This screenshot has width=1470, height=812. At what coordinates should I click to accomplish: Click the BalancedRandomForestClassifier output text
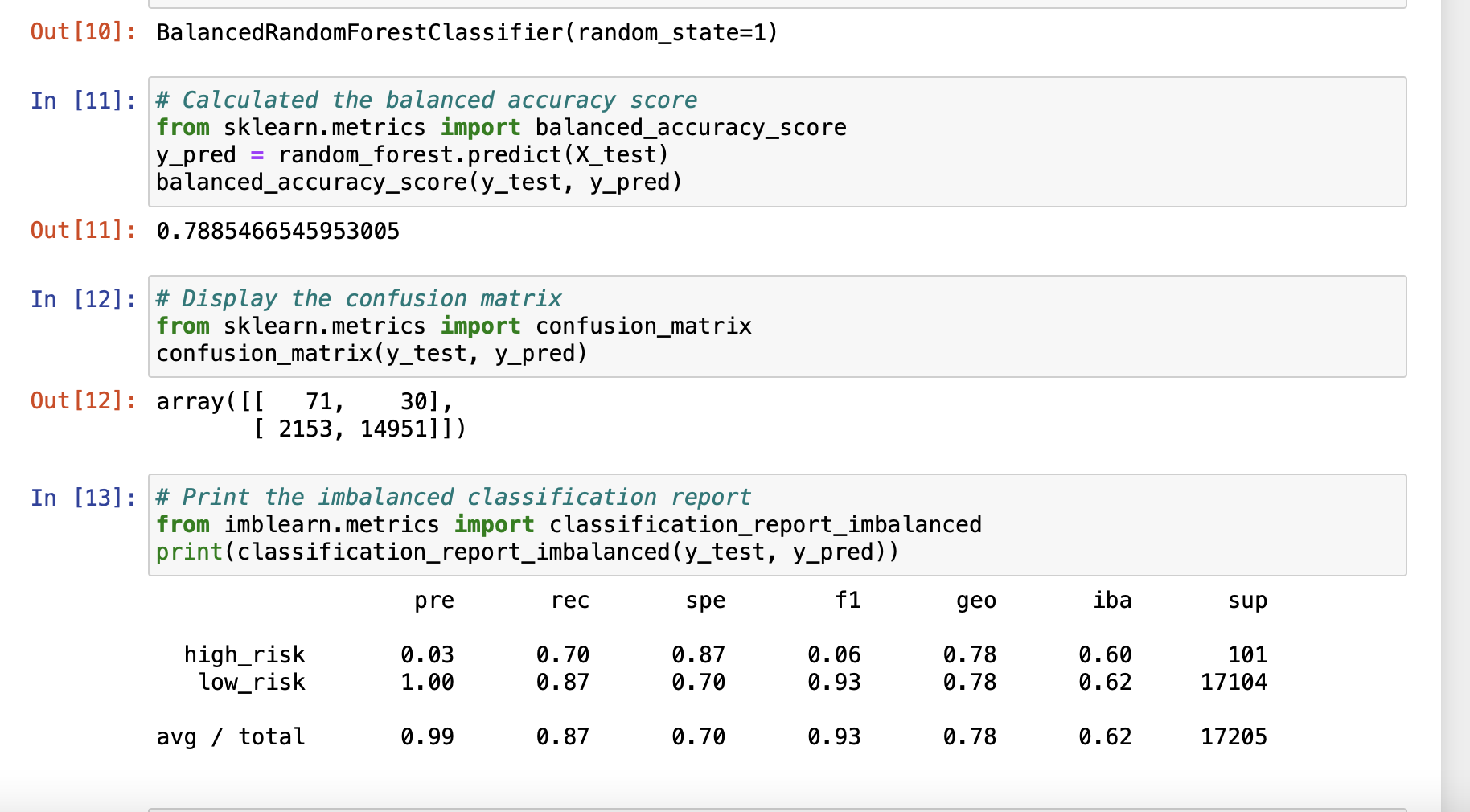coord(466,32)
